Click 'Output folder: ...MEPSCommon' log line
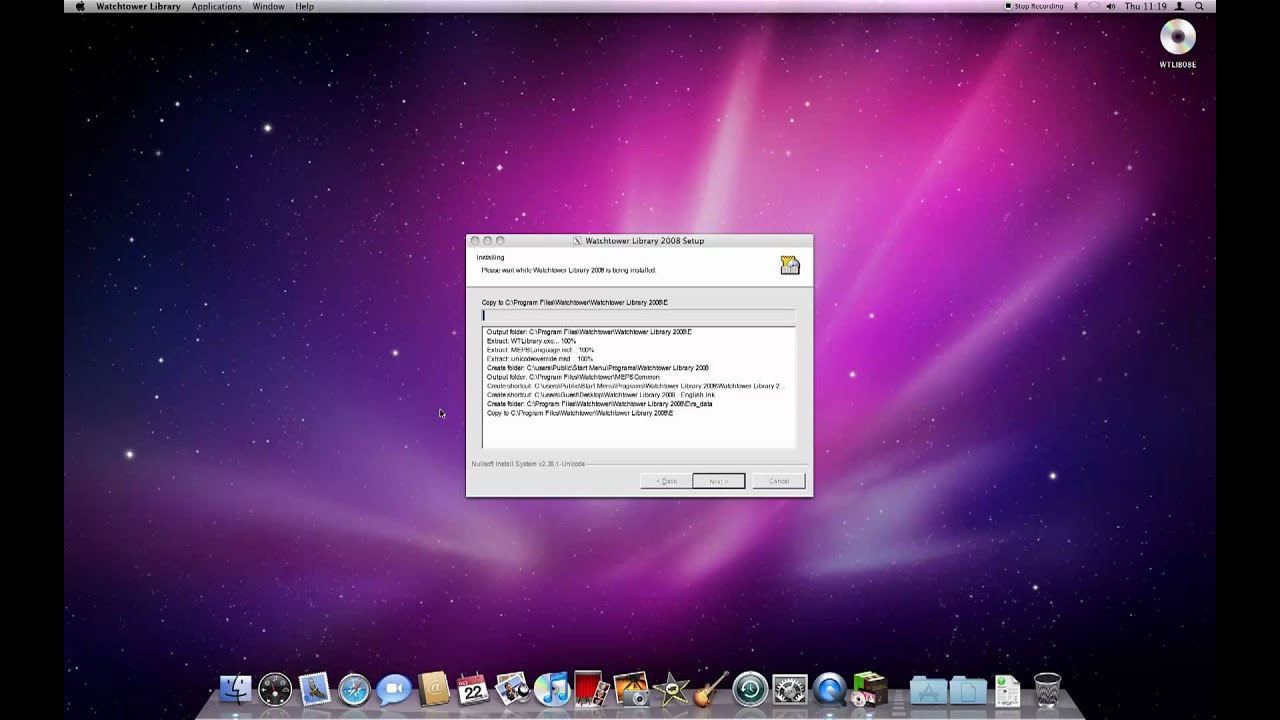The width and height of the screenshot is (1280, 720). 573,377
